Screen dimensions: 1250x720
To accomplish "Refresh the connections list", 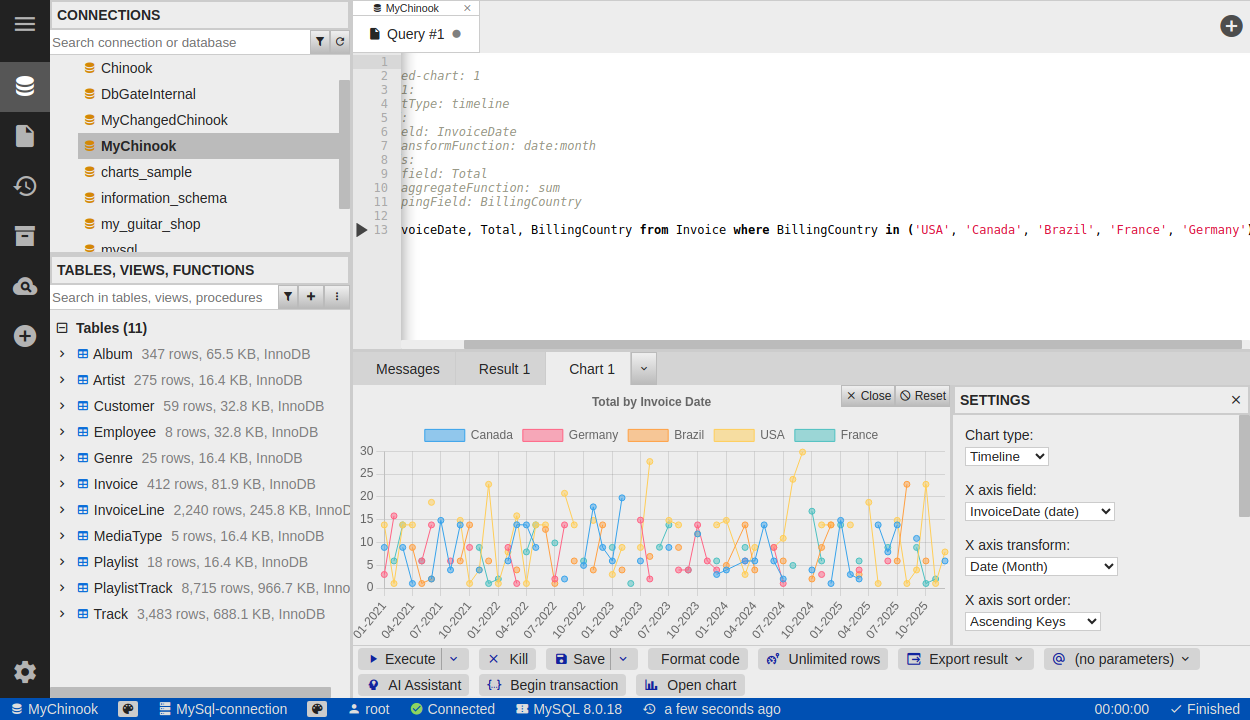I will point(340,42).
